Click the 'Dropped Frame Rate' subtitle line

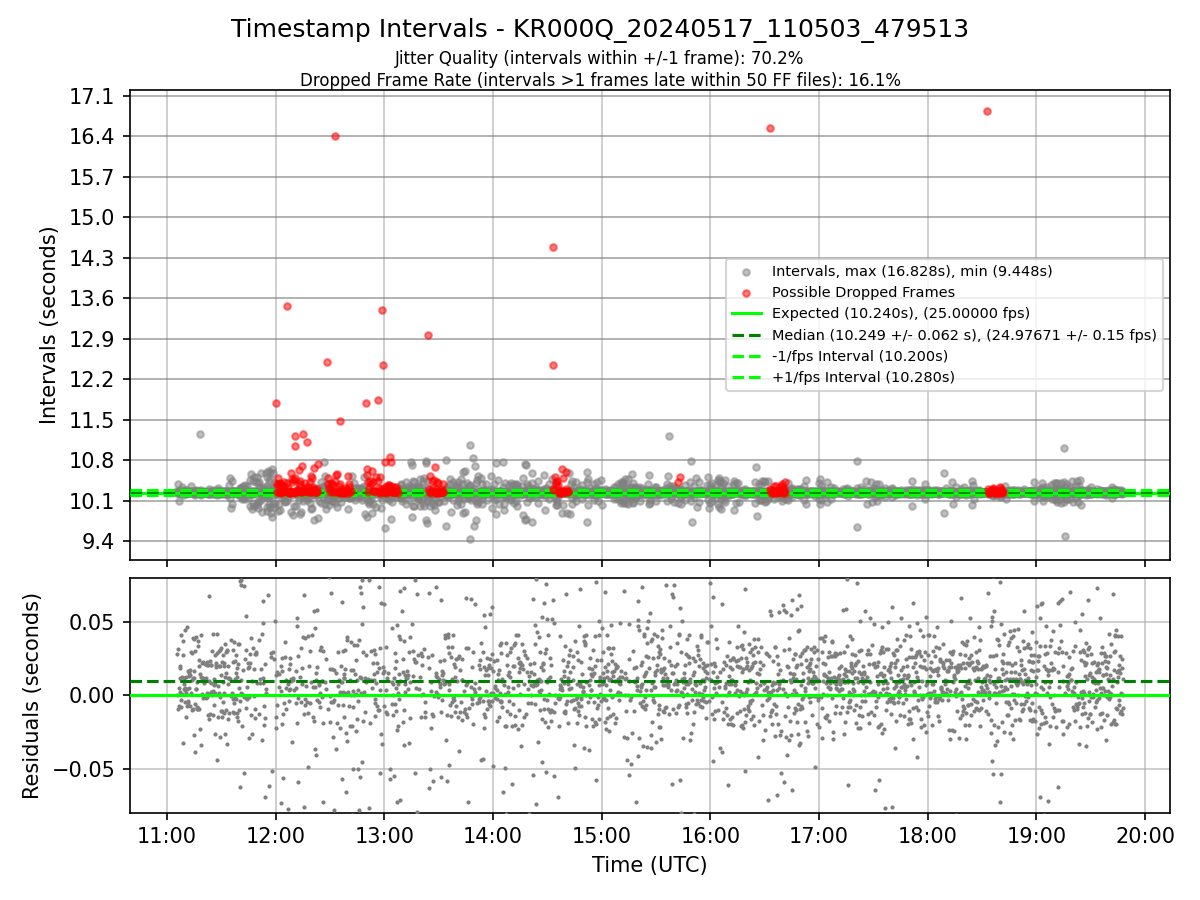click(x=600, y=80)
